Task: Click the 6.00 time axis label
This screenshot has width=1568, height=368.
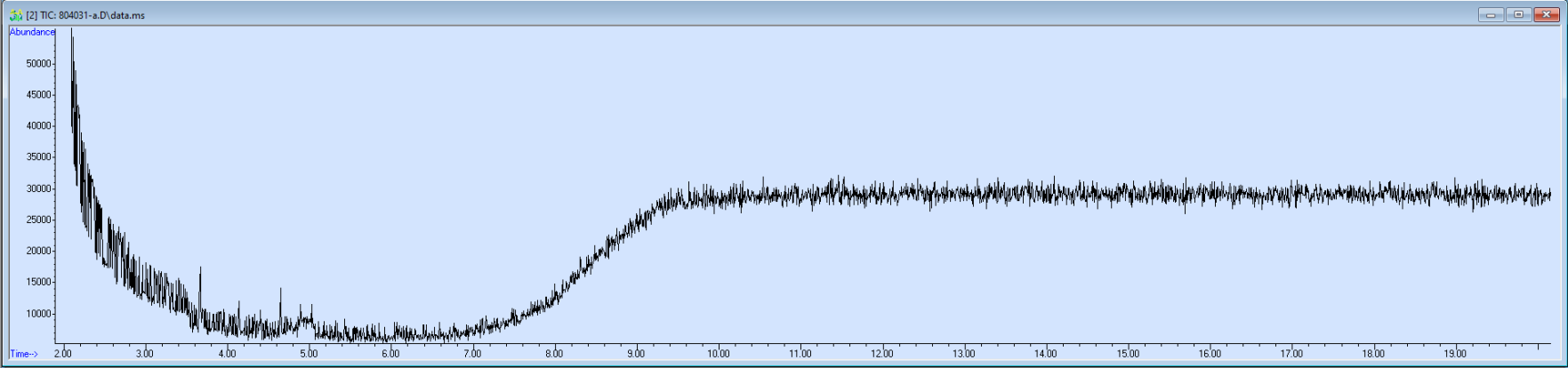Action: coord(390,354)
